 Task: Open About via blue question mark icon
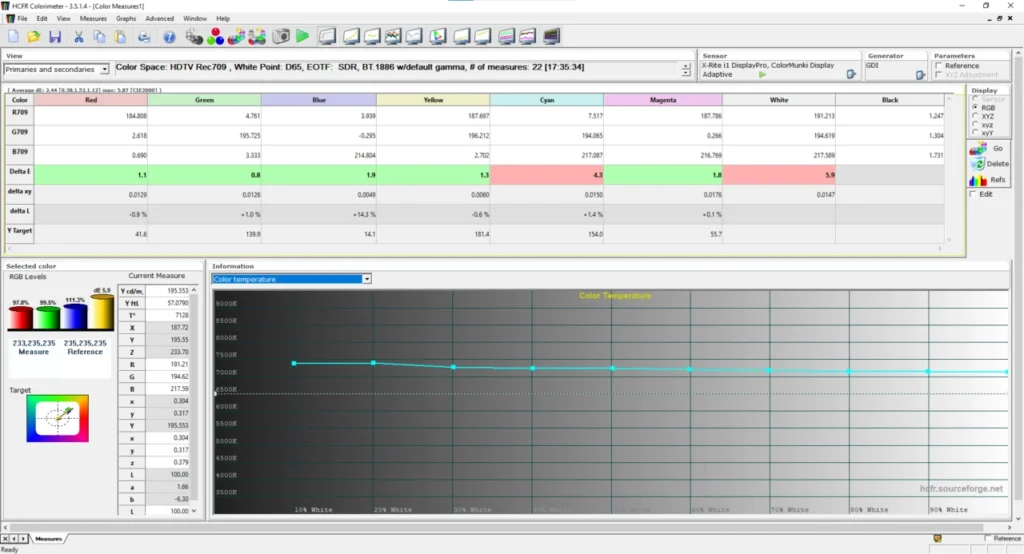pos(169,37)
